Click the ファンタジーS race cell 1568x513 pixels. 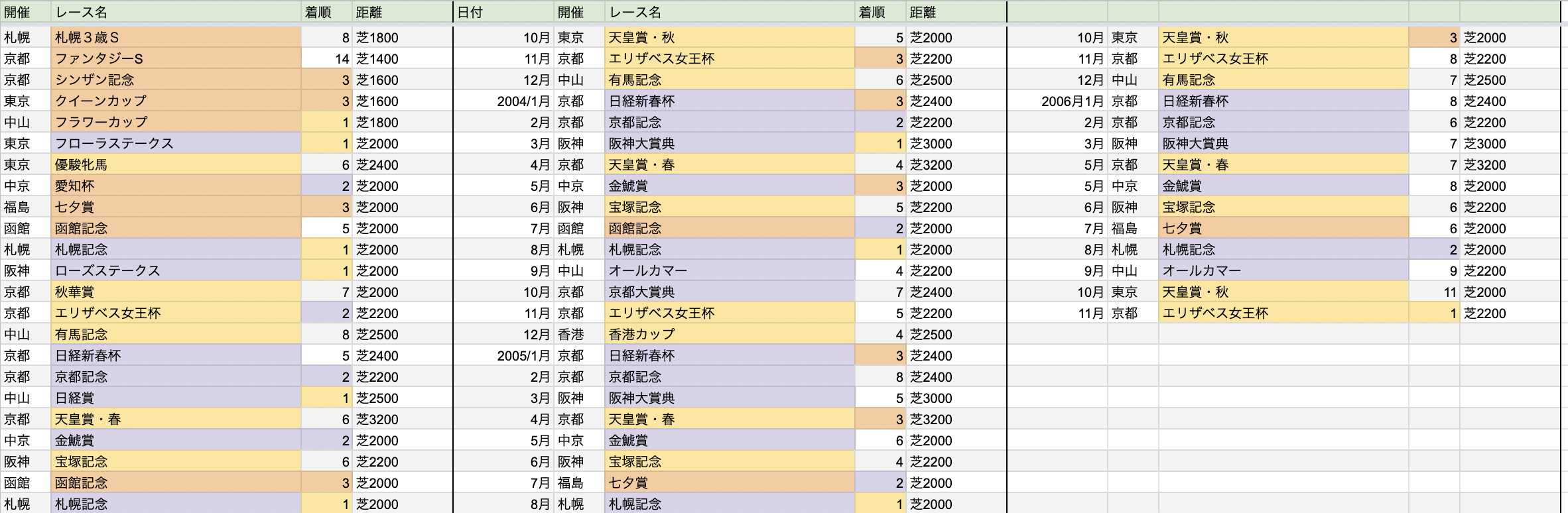tap(176, 59)
